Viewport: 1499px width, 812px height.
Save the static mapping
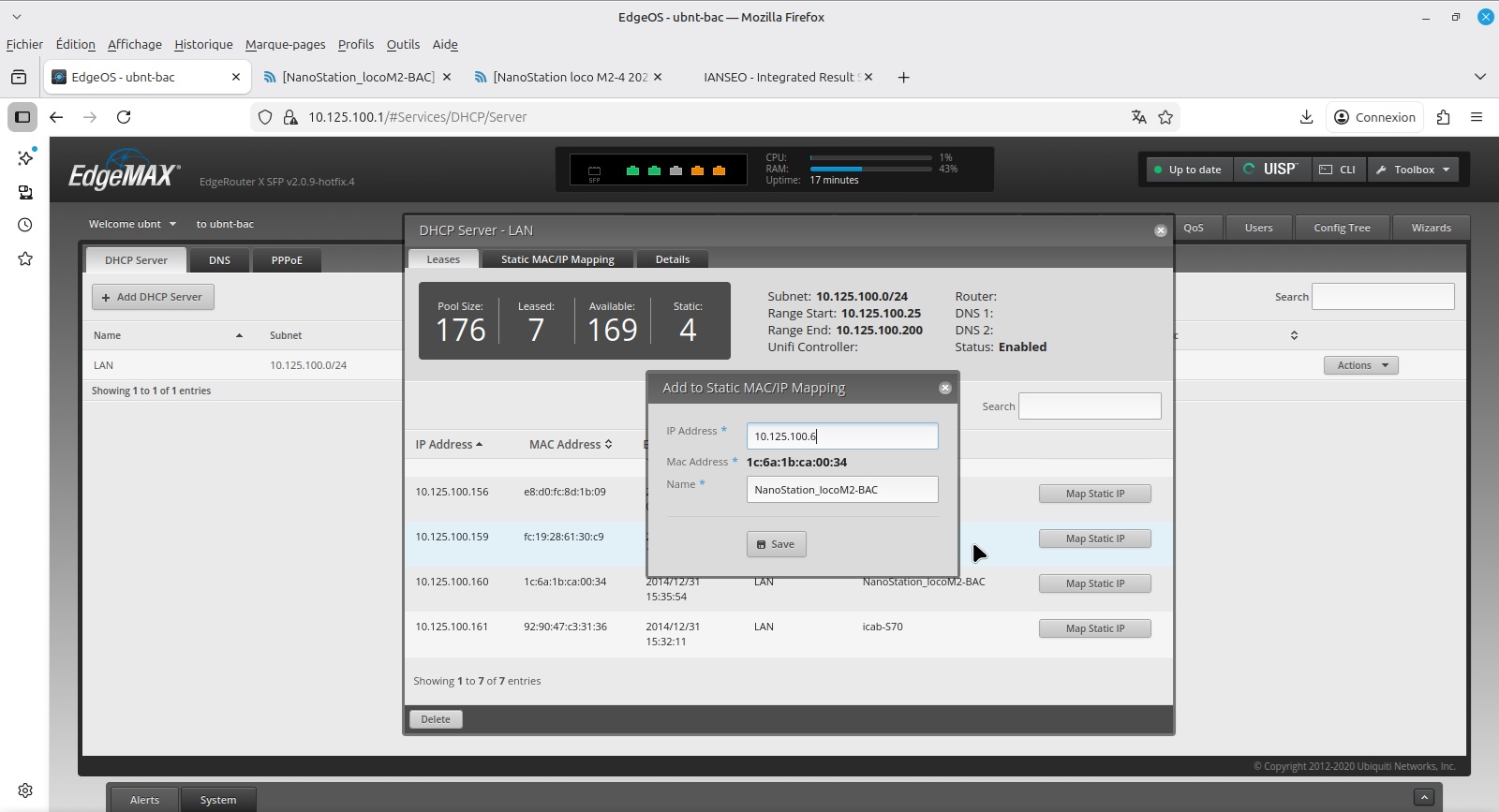click(776, 544)
